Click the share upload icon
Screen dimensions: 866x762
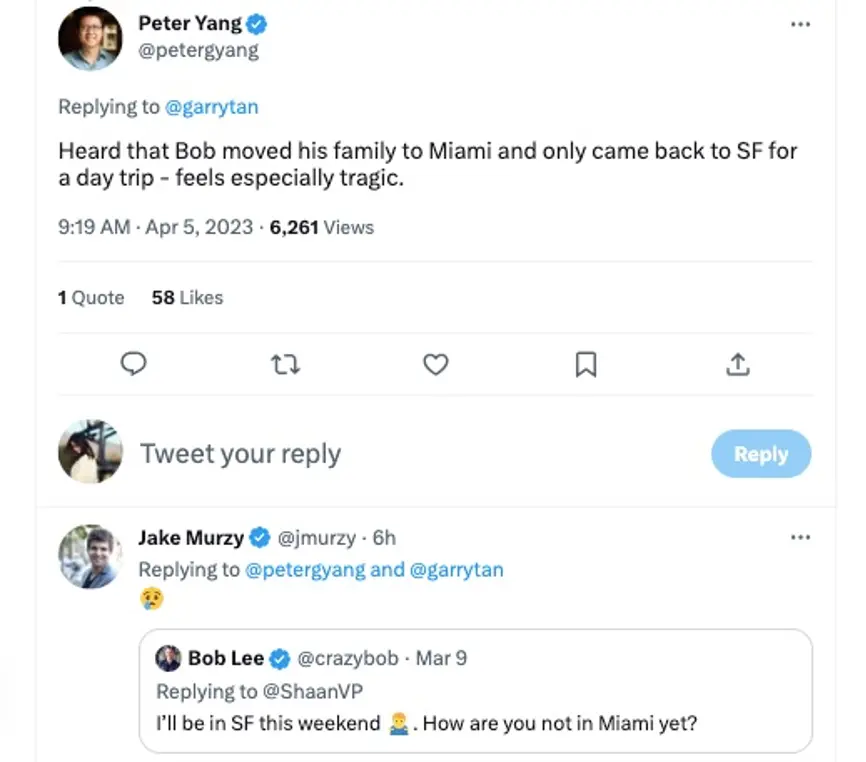[x=737, y=364]
